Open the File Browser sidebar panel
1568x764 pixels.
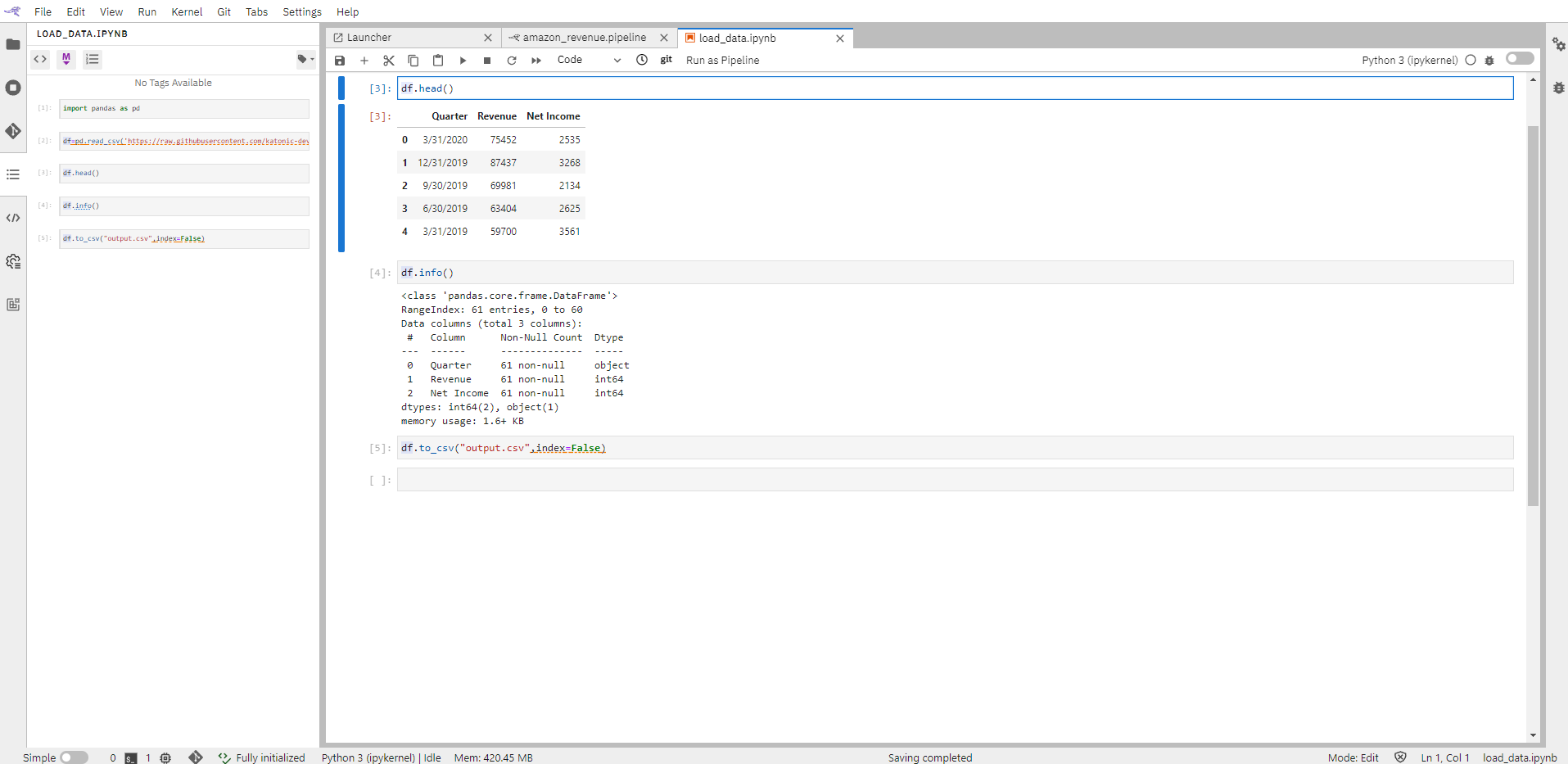click(13, 44)
